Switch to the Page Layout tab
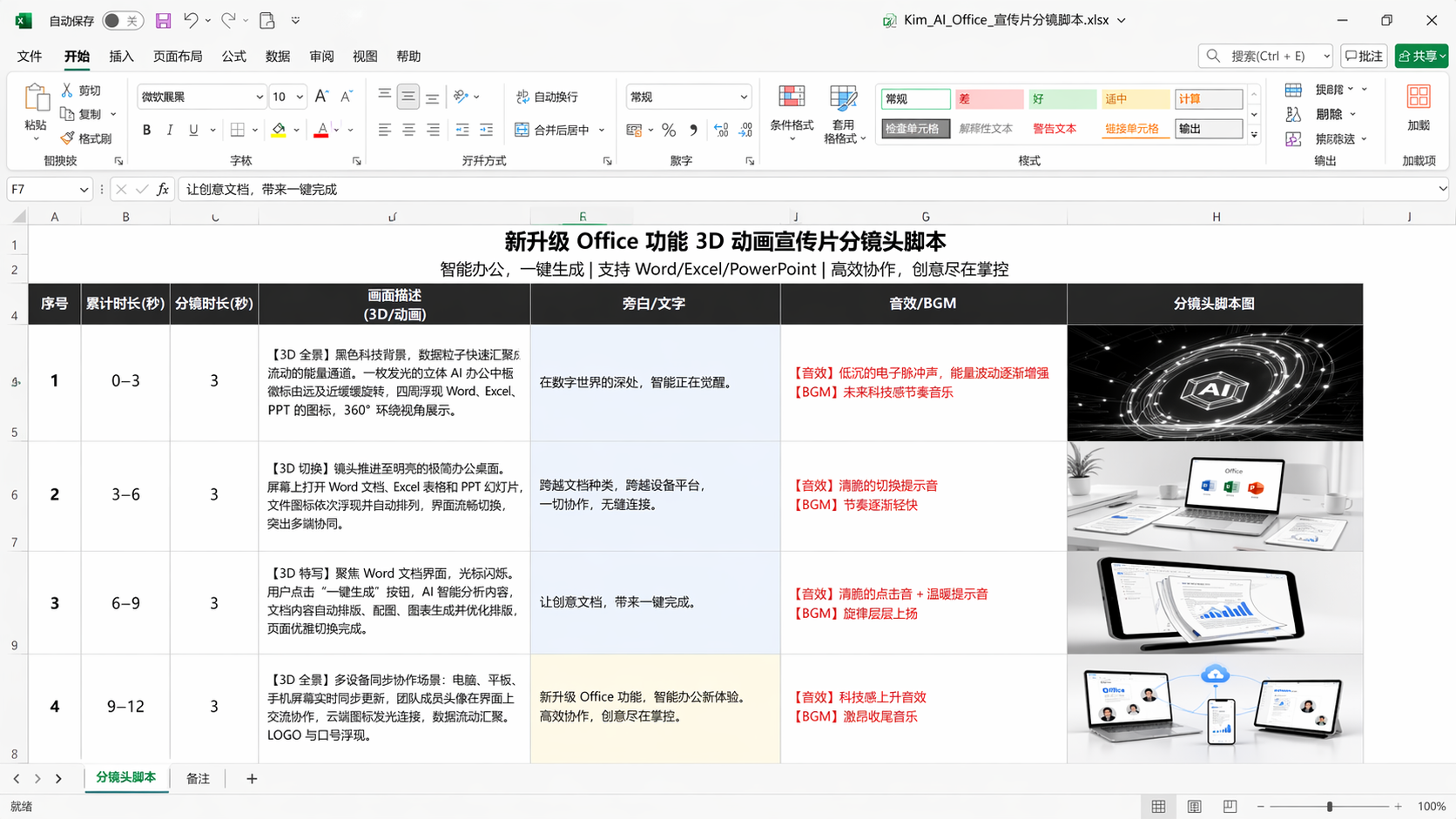 tap(178, 56)
